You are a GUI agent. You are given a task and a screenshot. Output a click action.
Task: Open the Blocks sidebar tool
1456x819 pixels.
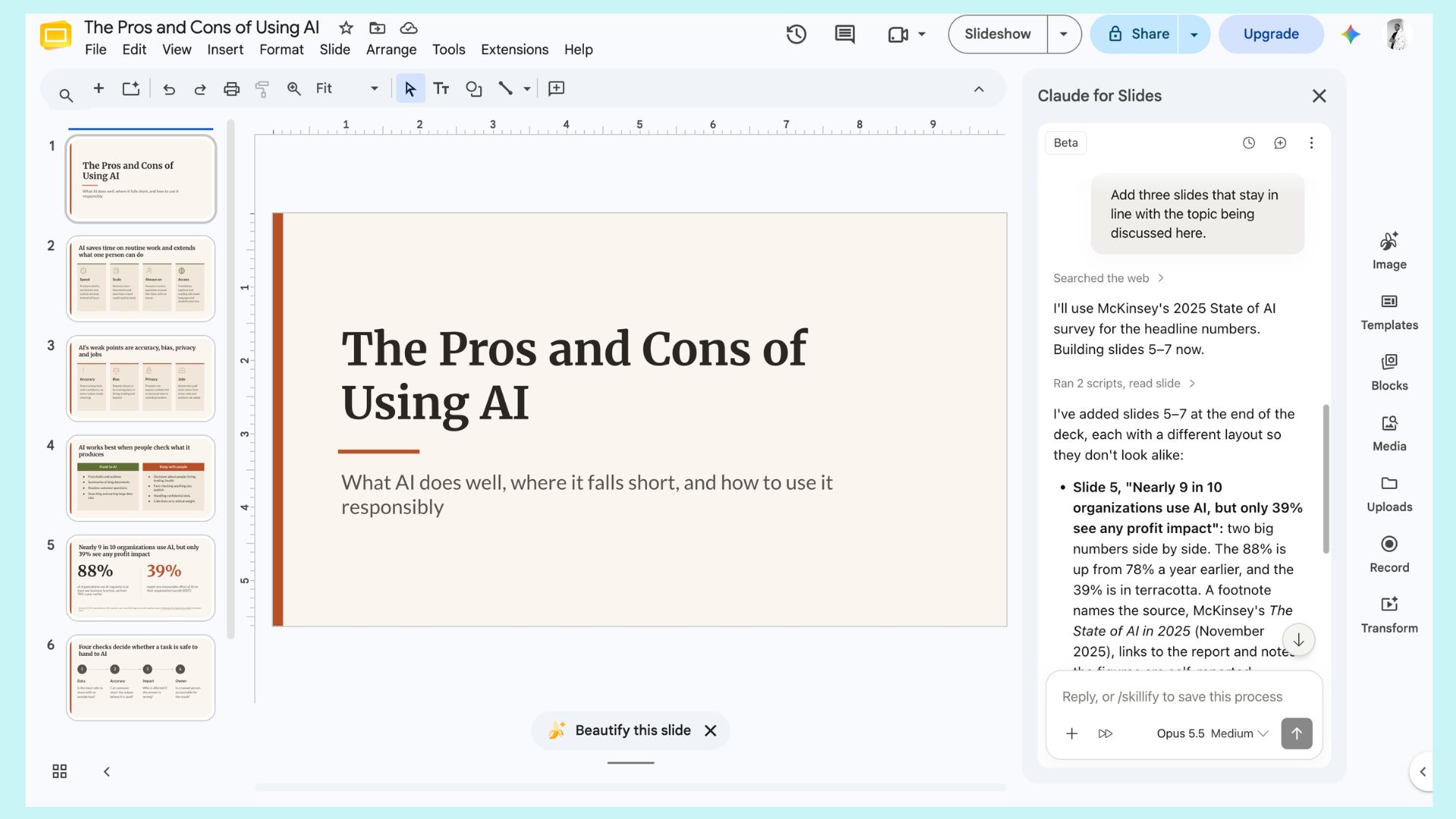pyautogui.click(x=1389, y=372)
